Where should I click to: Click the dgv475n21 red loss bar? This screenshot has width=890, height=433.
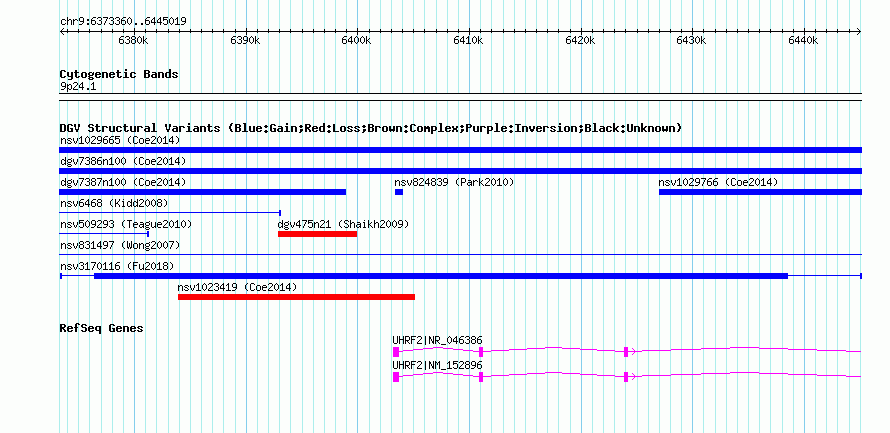pyautogui.click(x=317, y=234)
